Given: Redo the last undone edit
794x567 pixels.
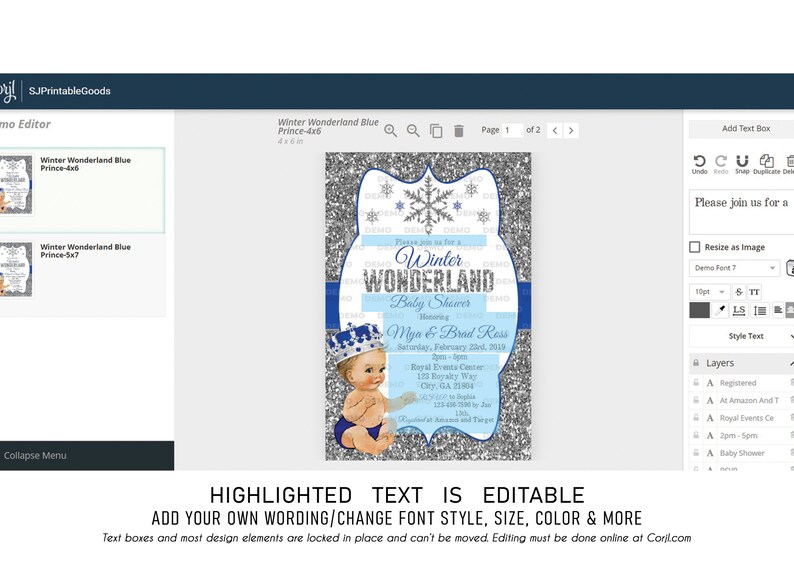Looking at the screenshot, I should click(x=721, y=165).
